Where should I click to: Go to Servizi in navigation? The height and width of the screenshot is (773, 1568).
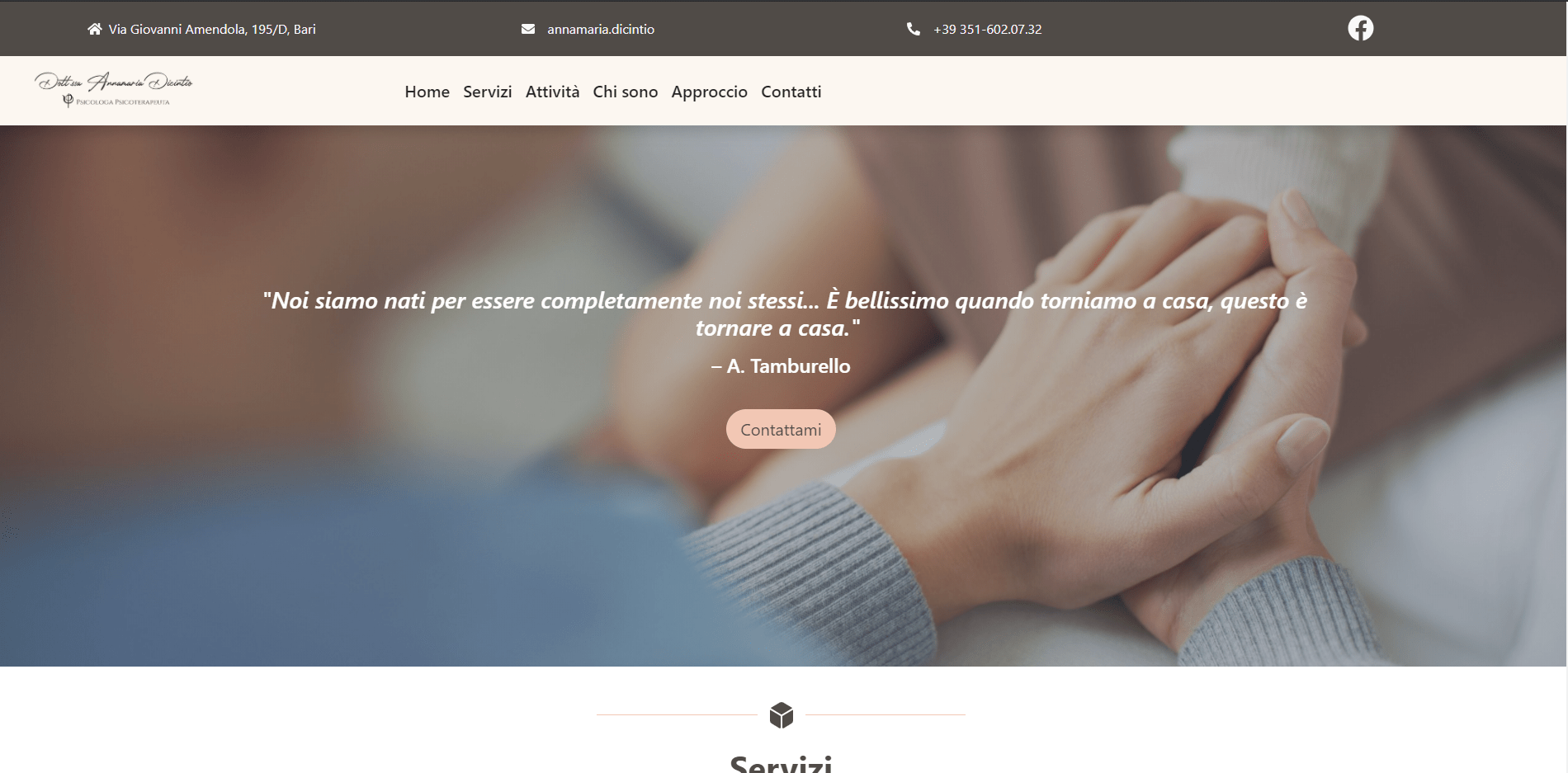[x=487, y=92]
